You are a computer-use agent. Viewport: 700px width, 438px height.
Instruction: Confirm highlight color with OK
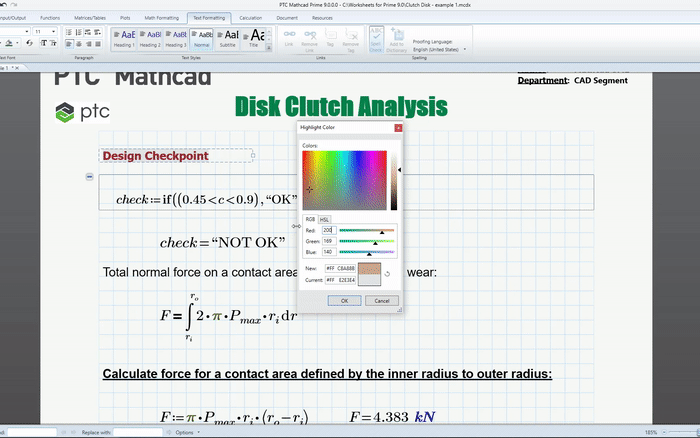(344, 300)
